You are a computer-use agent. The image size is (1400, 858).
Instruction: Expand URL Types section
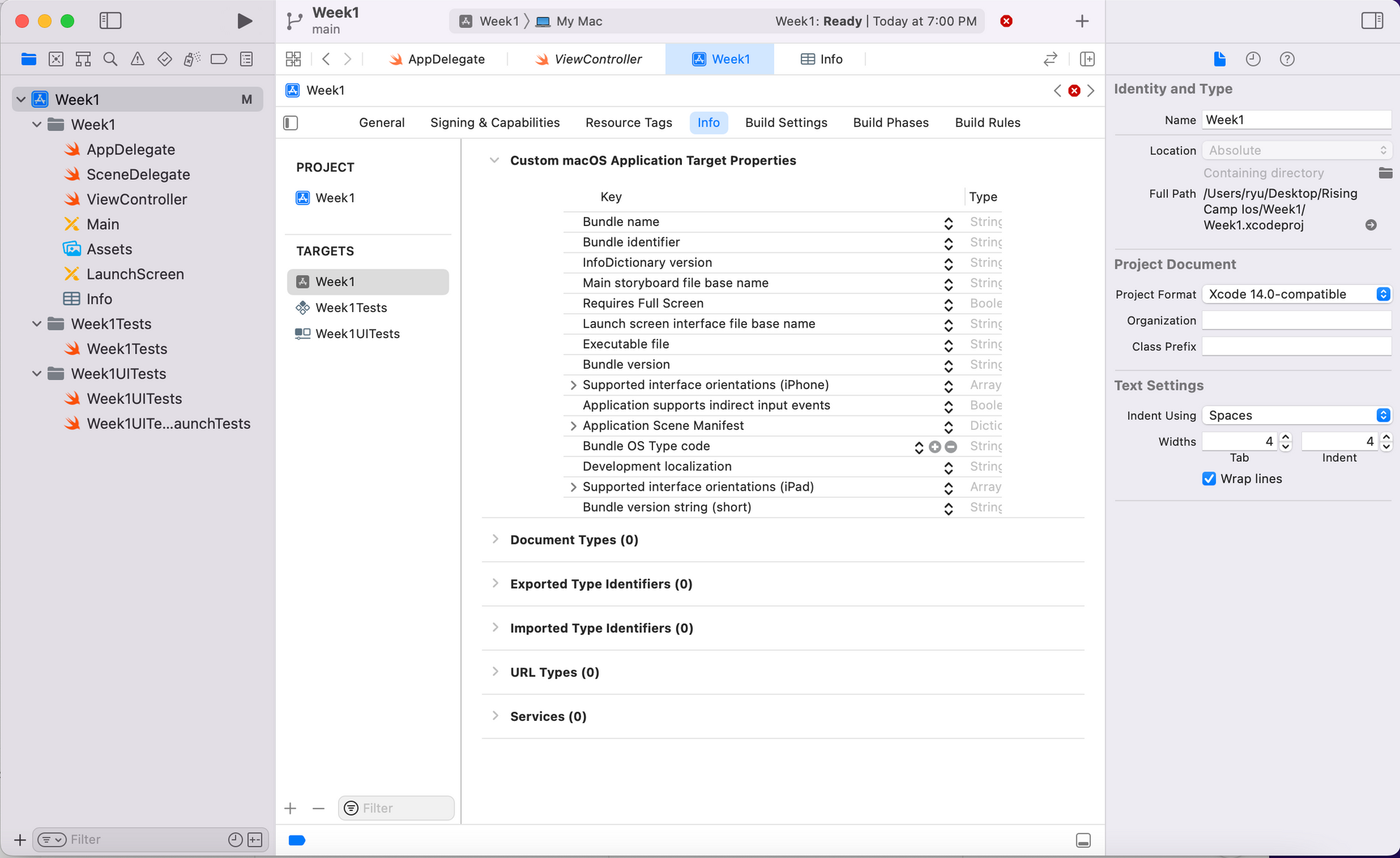(495, 671)
